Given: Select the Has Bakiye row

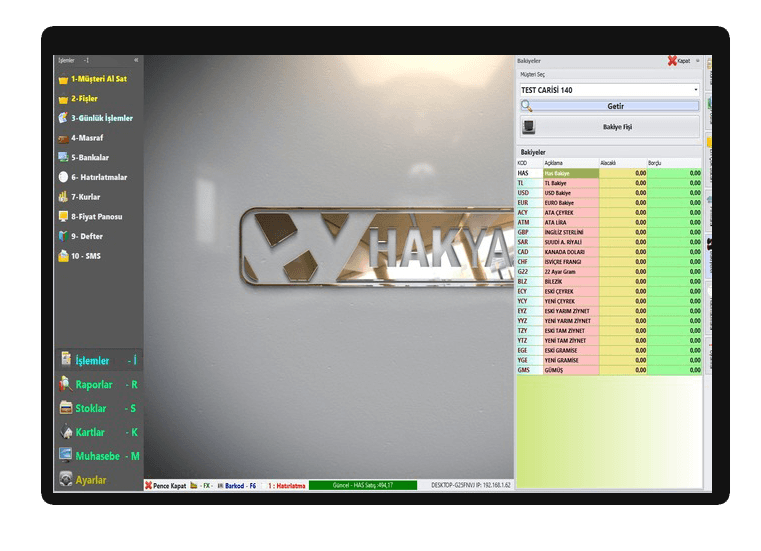Looking at the screenshot, I should coord(609,173).
